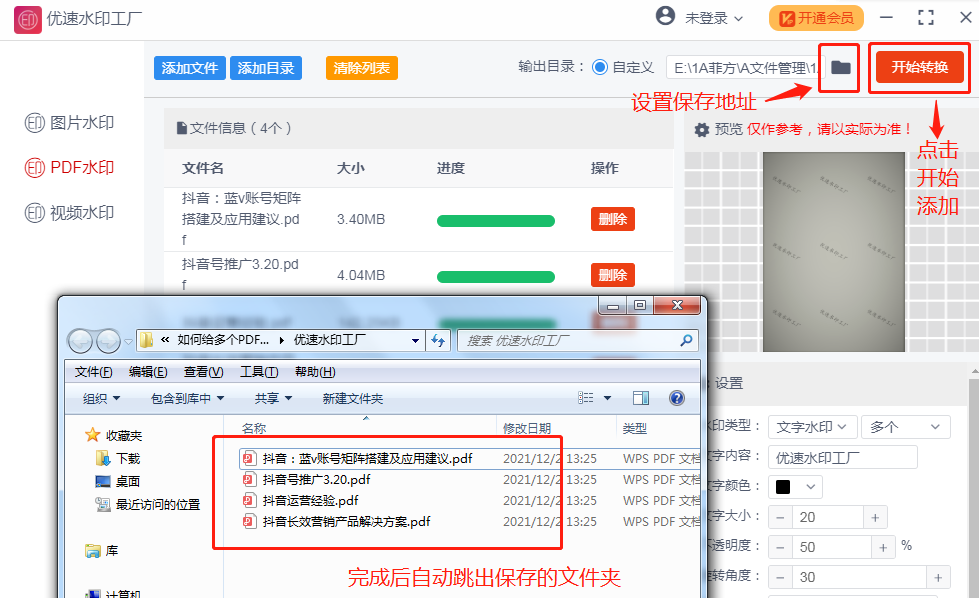
Task: Click the 清除列表 button
Action: click(362, 68)
